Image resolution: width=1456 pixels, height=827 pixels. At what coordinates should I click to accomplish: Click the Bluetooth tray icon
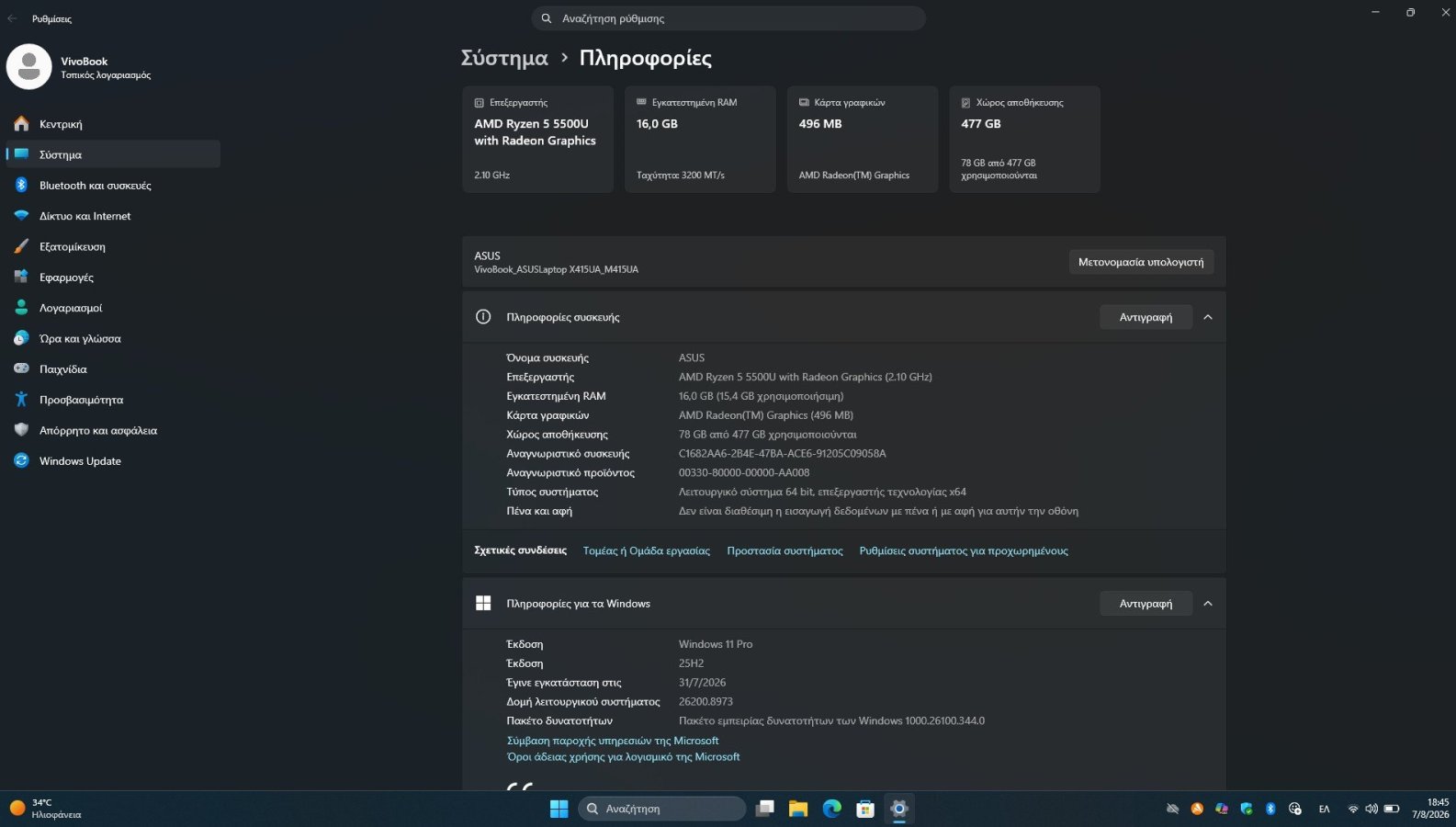pos(1270,809)
